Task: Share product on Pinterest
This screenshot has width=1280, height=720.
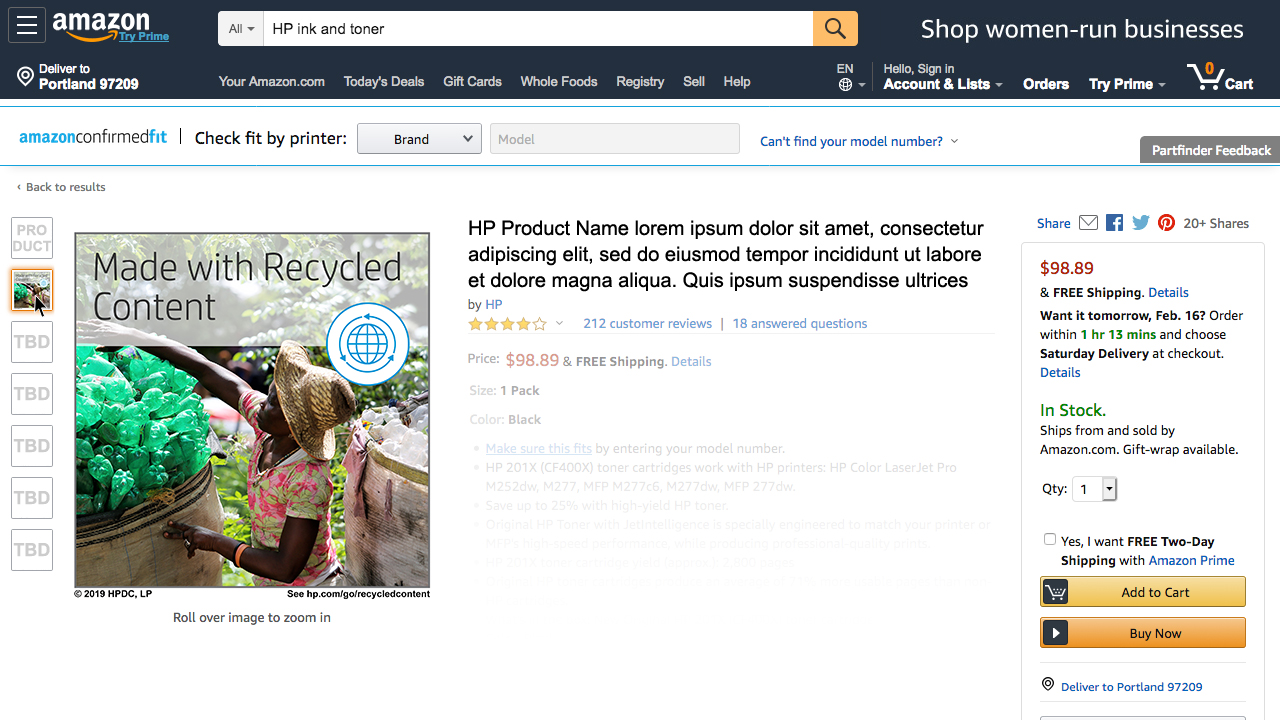Action: pos(1166,223)
